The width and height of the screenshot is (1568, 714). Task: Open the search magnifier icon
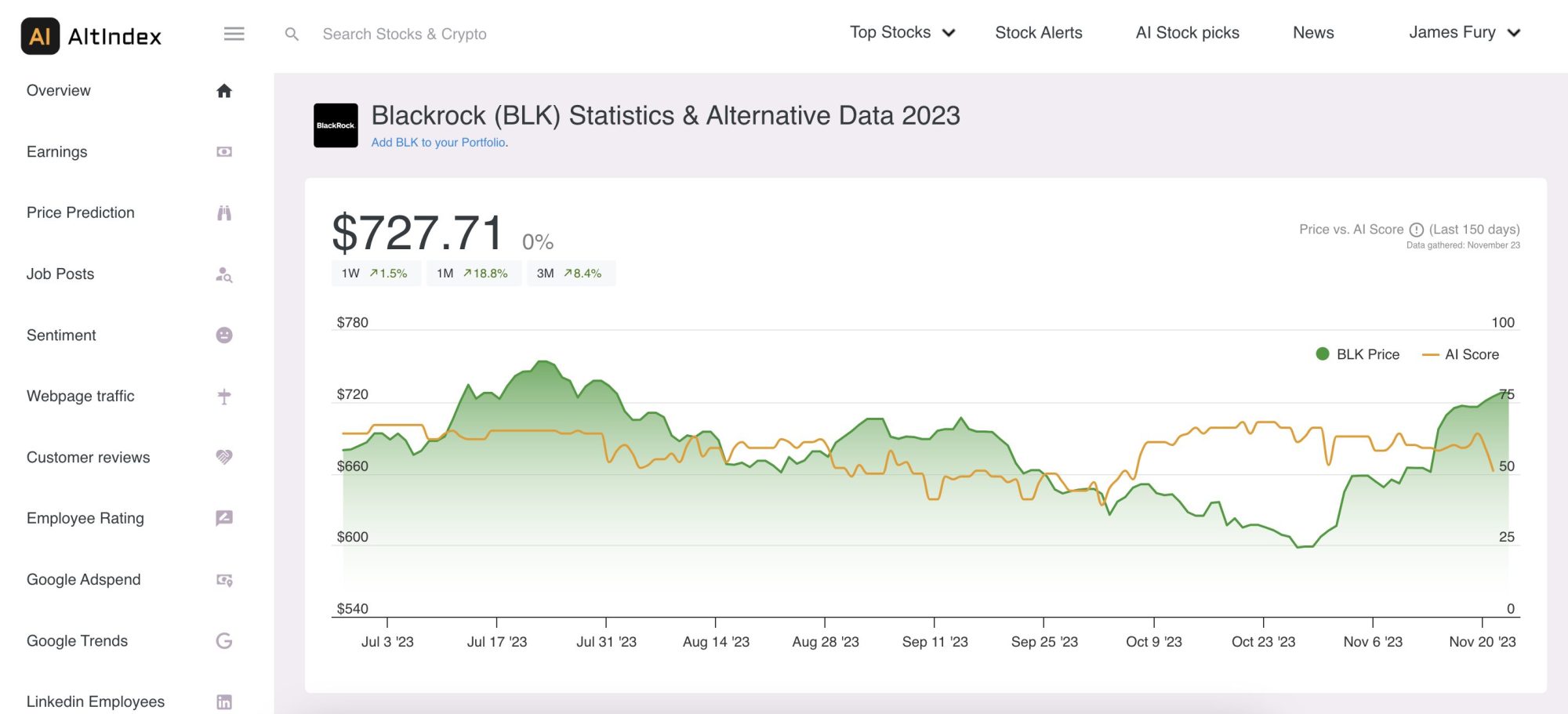[x=292, y=34]
